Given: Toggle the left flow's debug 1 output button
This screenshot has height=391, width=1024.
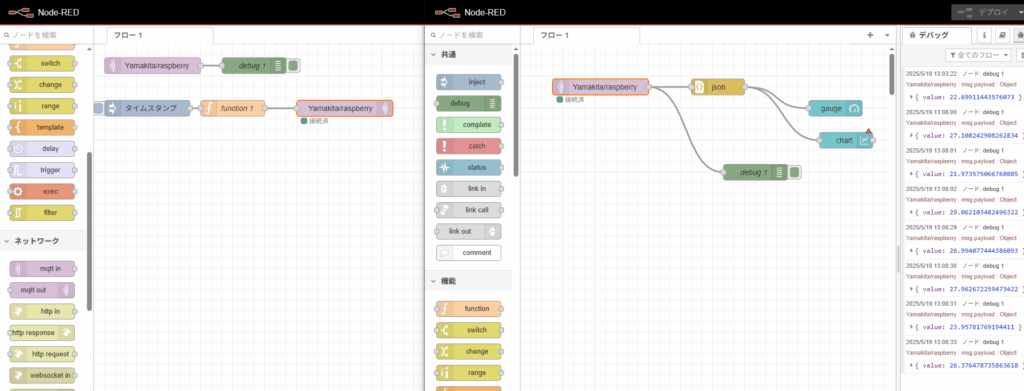Looking at the screenshot, I should (x=293, y=65).
